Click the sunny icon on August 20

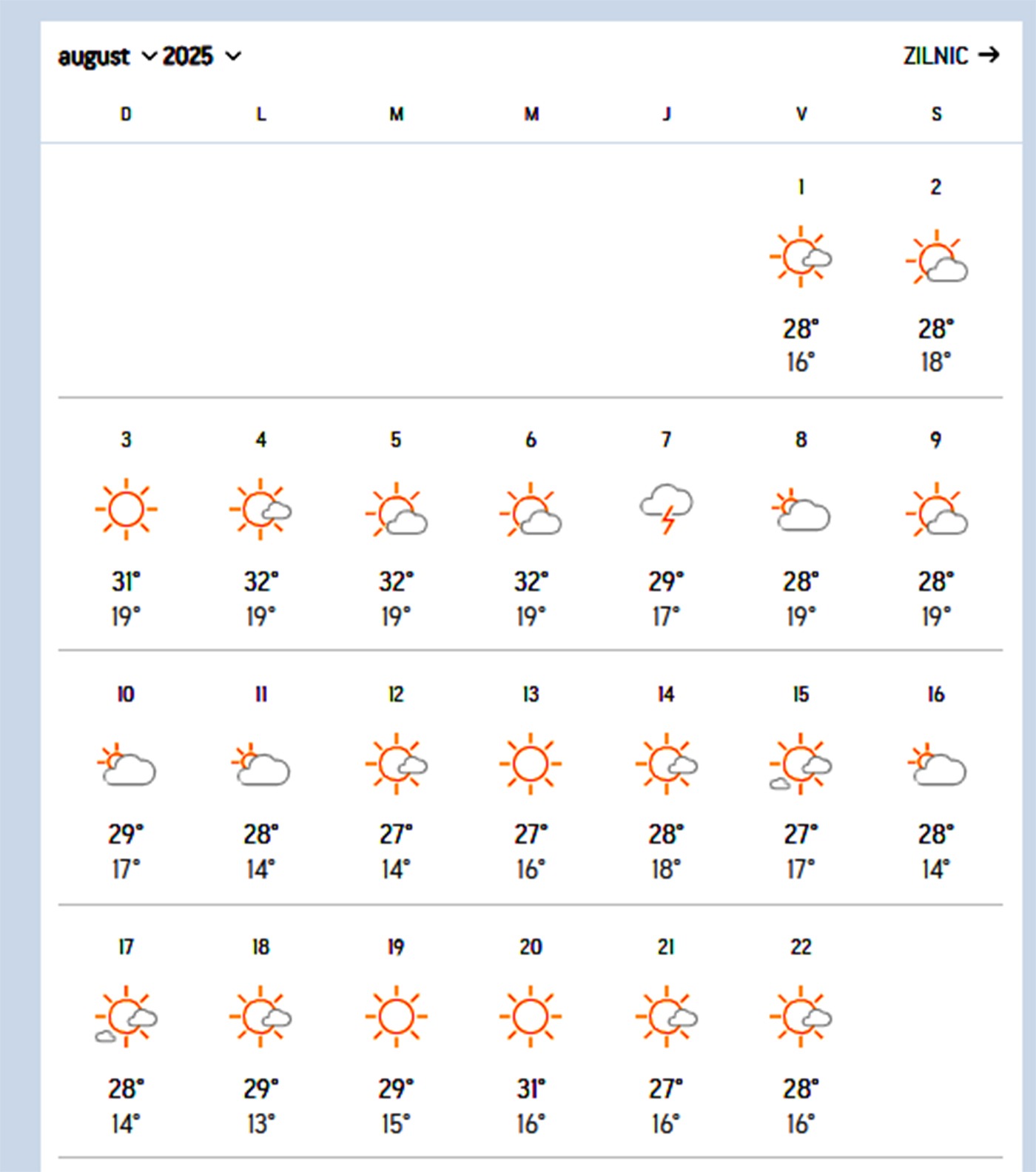[x=531, y=1017]
